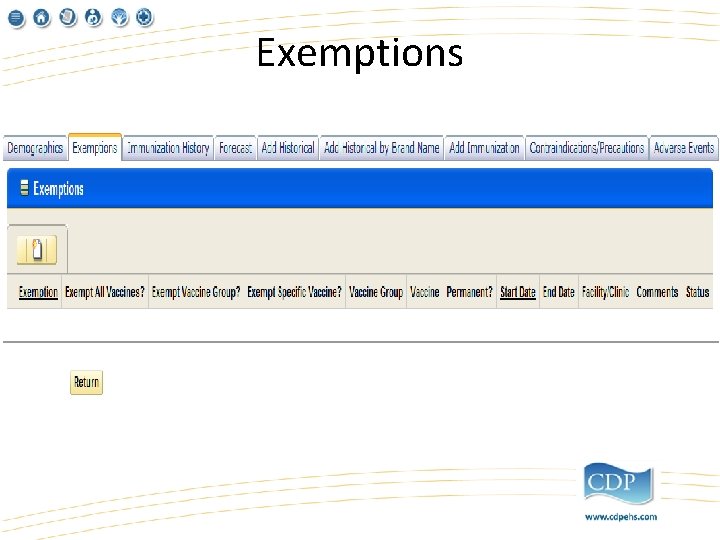
Task: Click 'Permanent?' column header
Action: pos(469,292)
